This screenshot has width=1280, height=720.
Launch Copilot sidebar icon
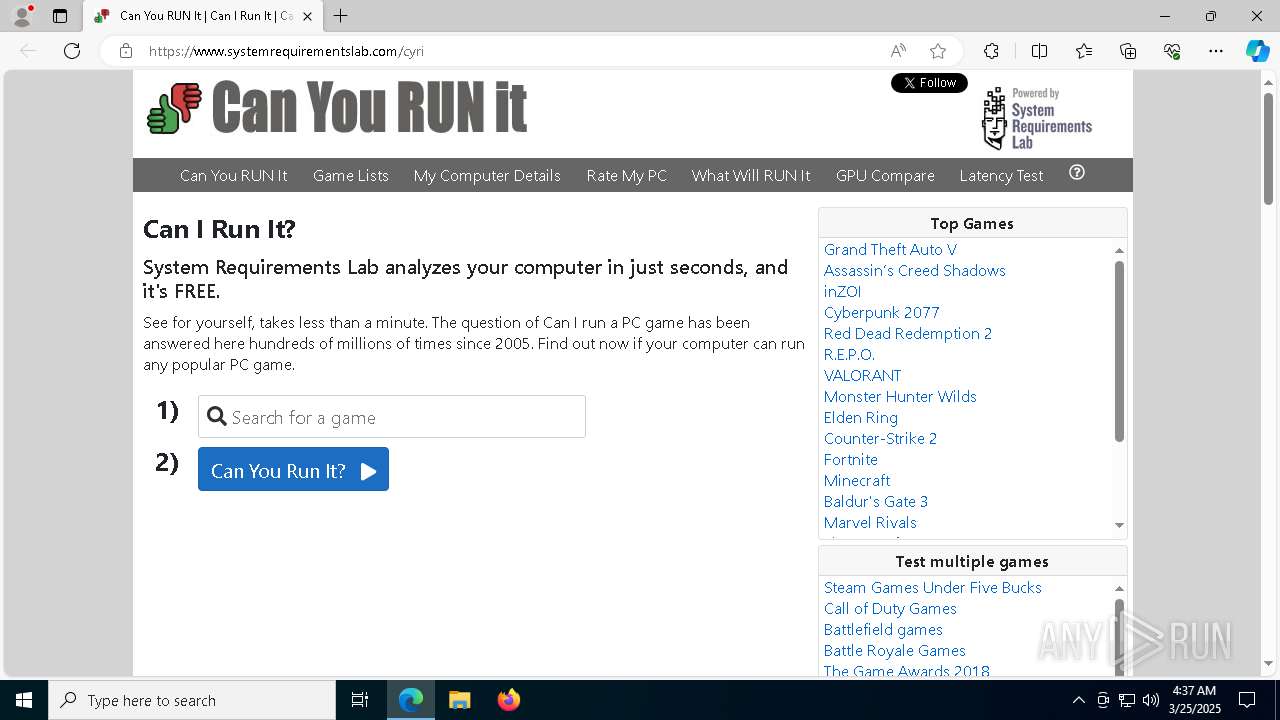pos(1257,51)
